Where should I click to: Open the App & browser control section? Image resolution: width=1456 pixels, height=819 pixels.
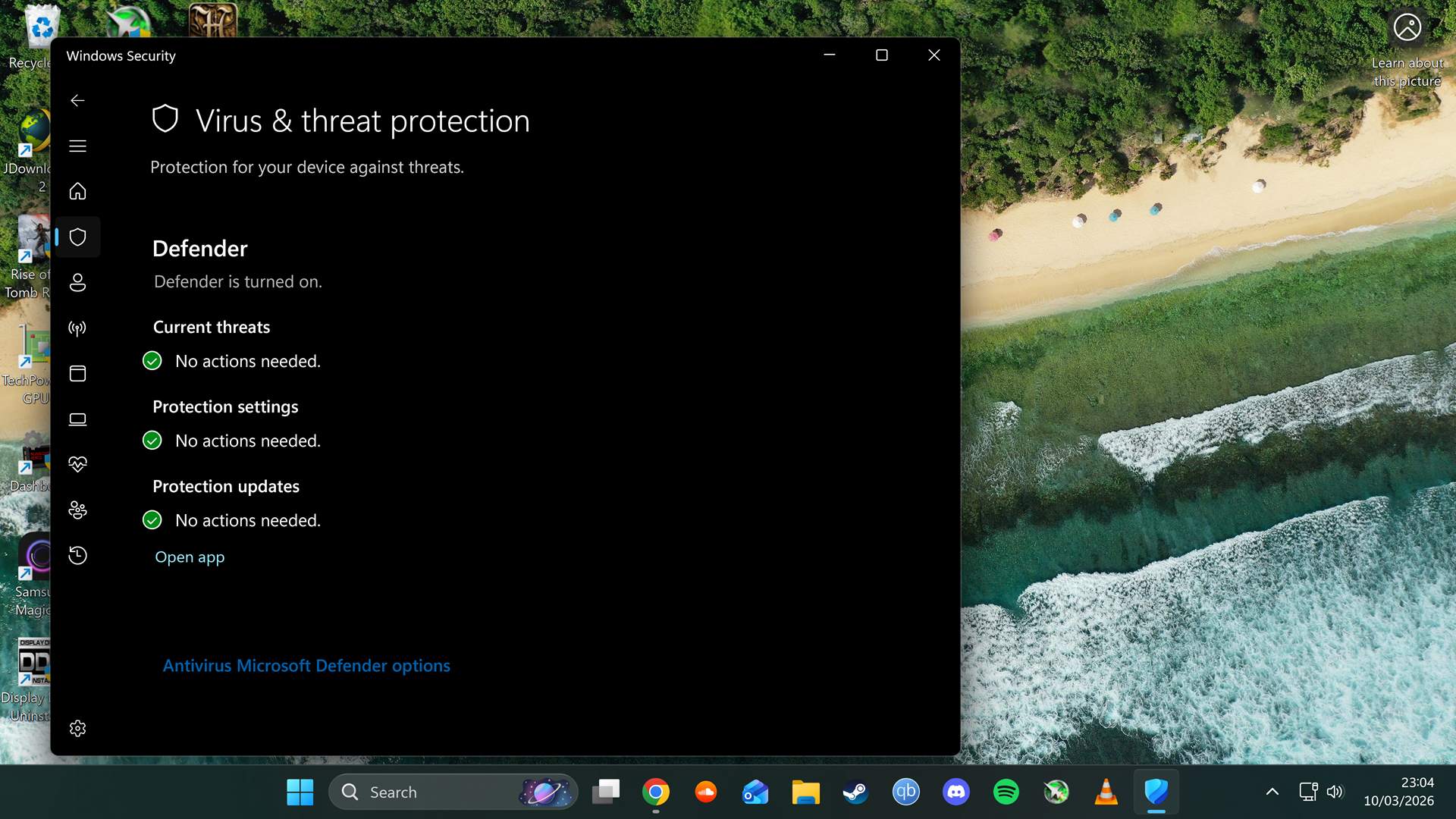(77, 373)
